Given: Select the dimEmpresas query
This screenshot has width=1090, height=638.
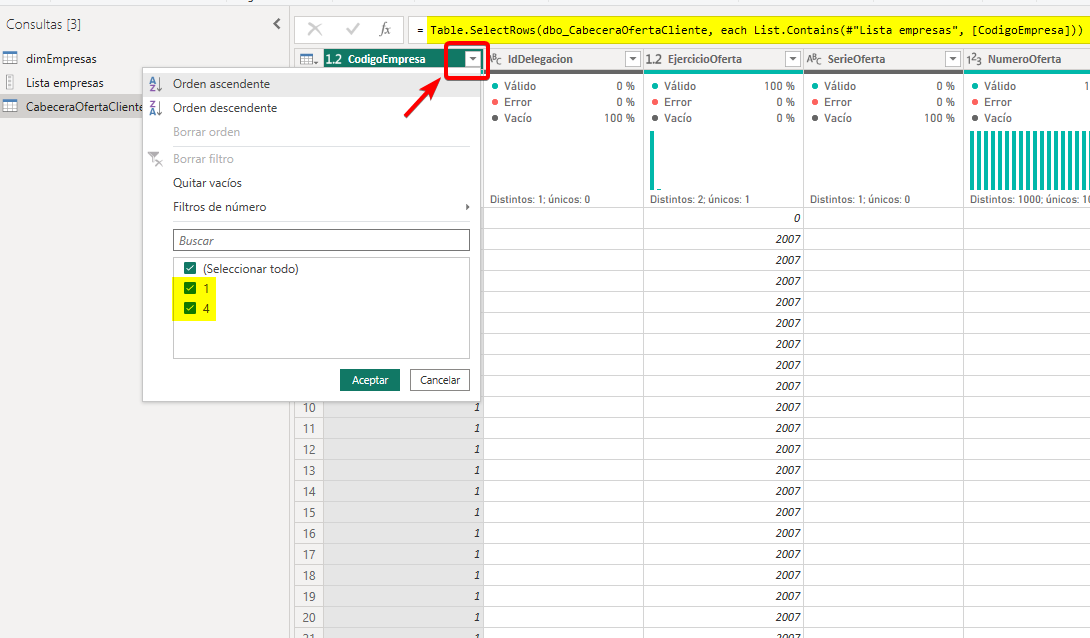Looking at the screenshot, I should [x=61, y=59].
